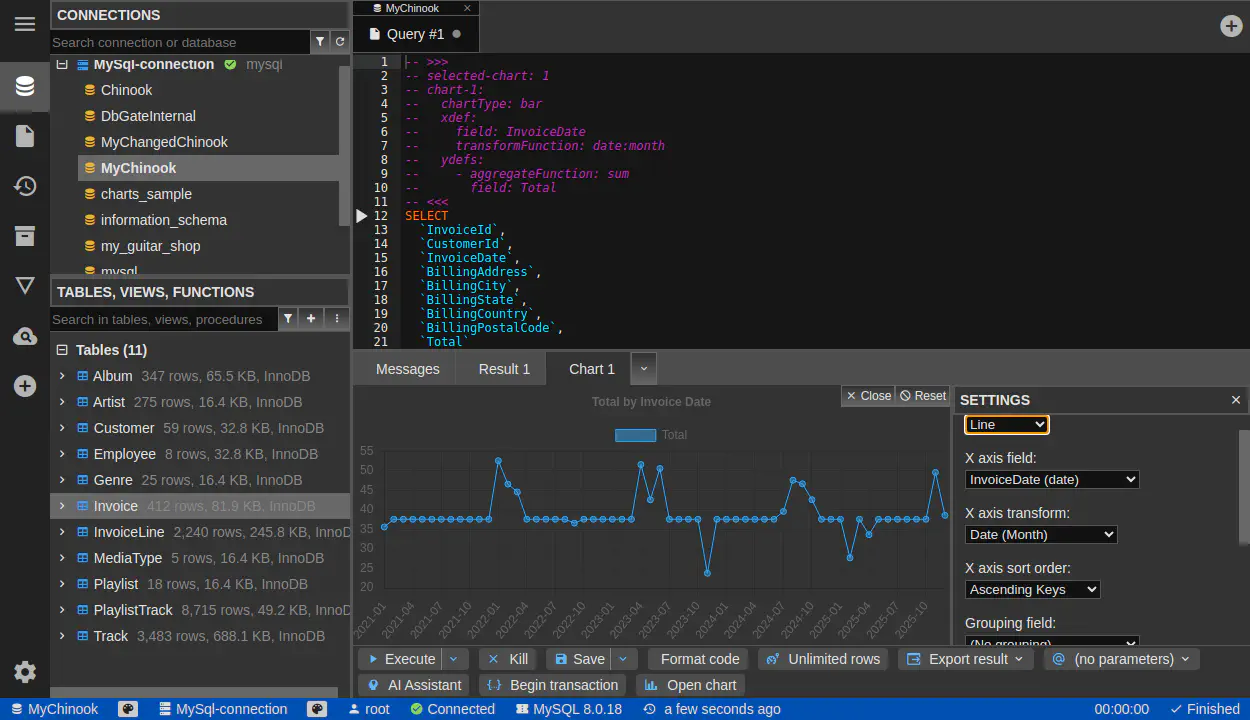Open the database connections sidebar icon

[x=25, y=86]
